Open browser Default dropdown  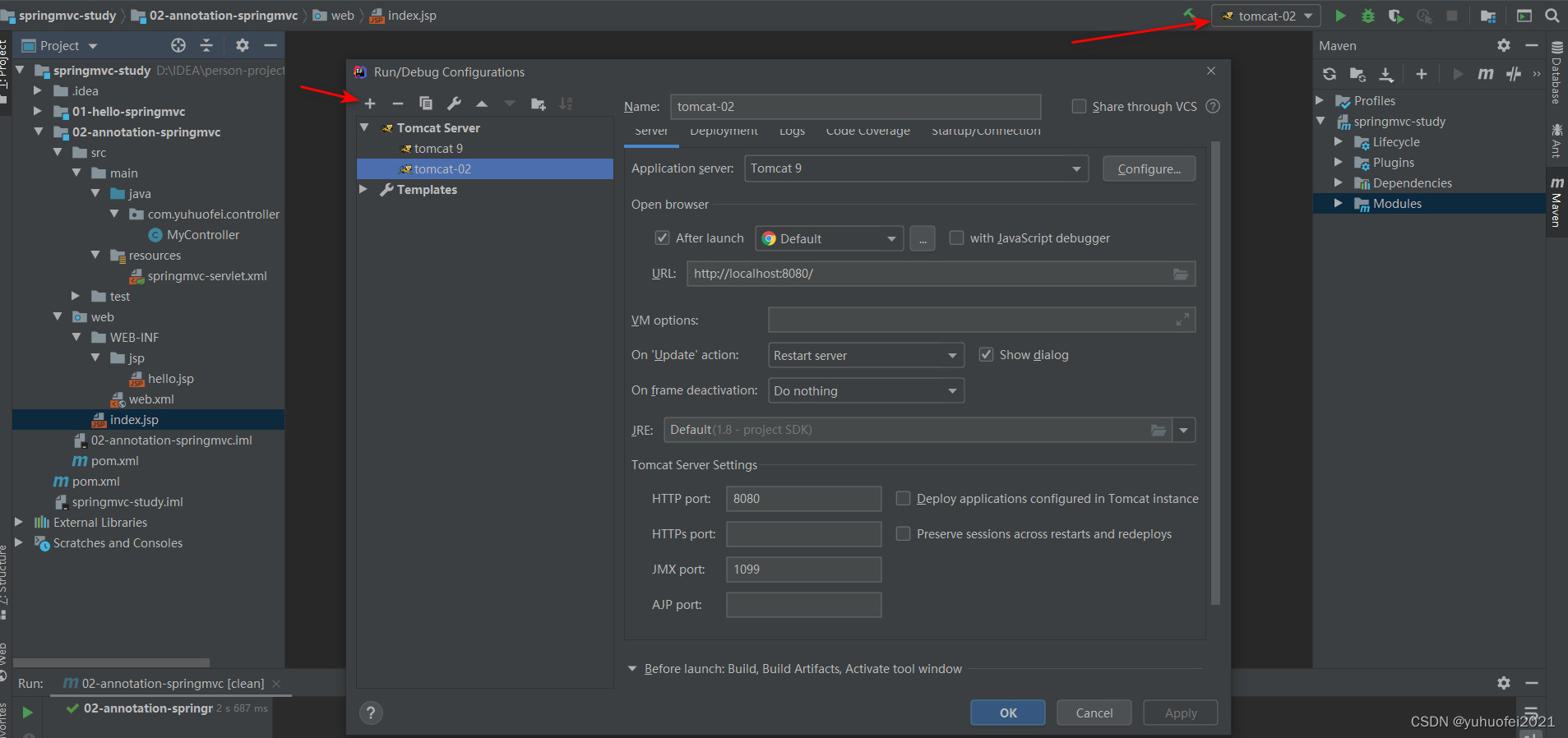tap(829, 238)
